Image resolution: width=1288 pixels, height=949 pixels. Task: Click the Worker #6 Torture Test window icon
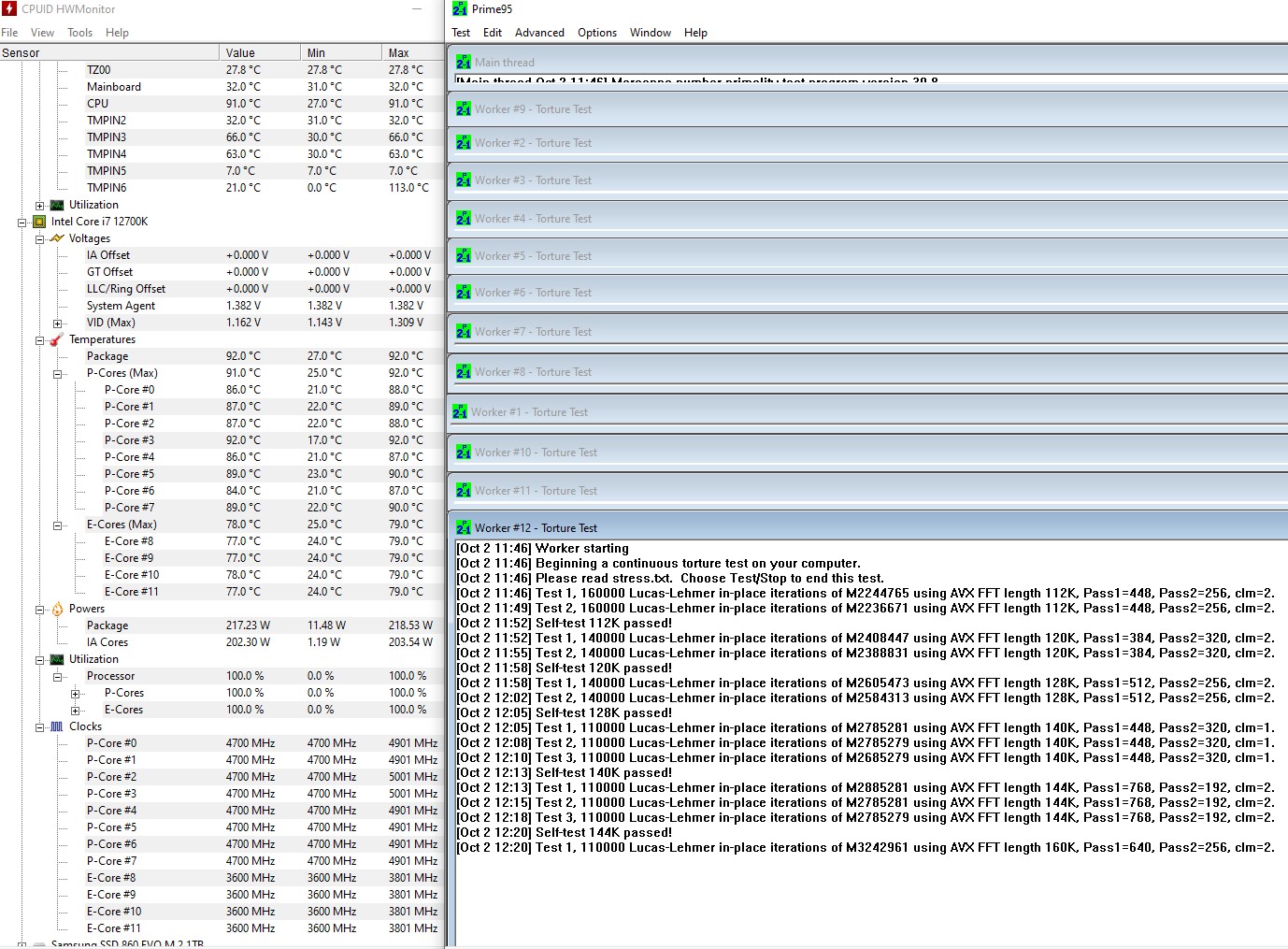[x=464, y=293]
